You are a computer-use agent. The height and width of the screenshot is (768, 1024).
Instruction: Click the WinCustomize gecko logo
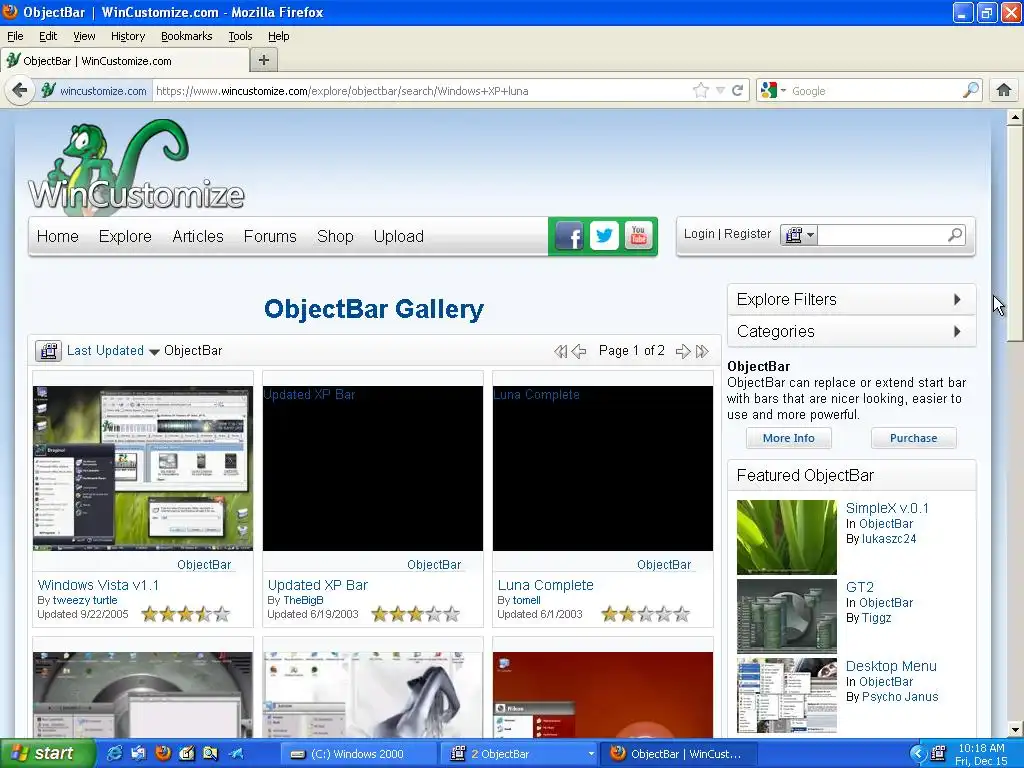pyautogui.click(x=136, y=167)
